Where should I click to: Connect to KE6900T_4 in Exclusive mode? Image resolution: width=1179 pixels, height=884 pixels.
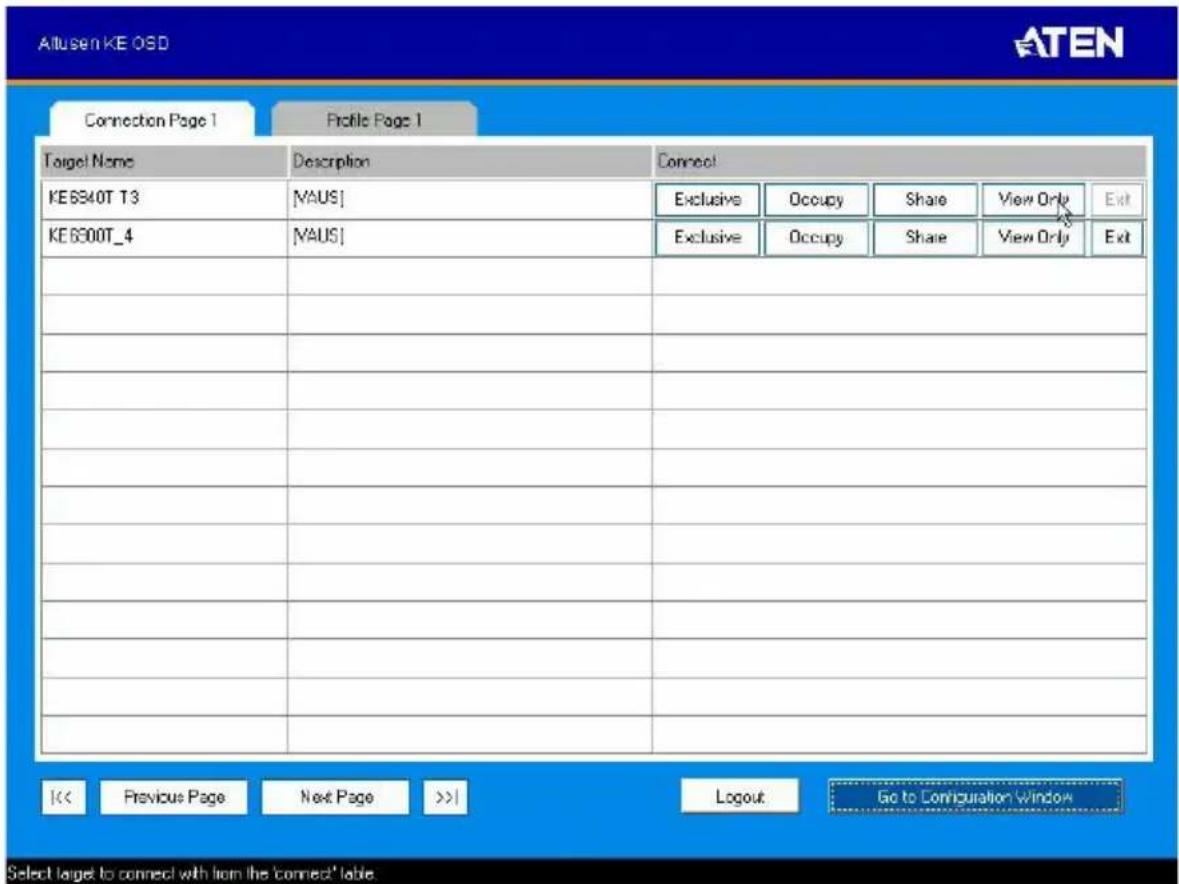[x=707, y=238]
